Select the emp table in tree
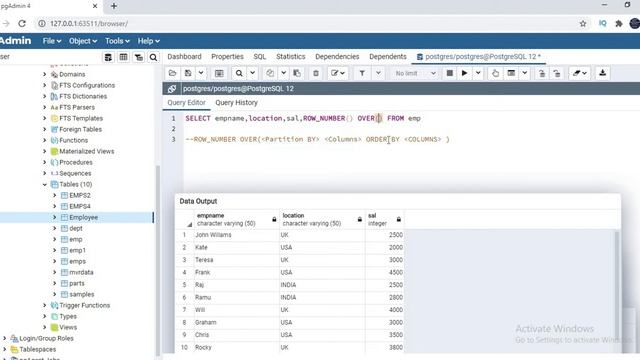640x360 pixels. 76,240
